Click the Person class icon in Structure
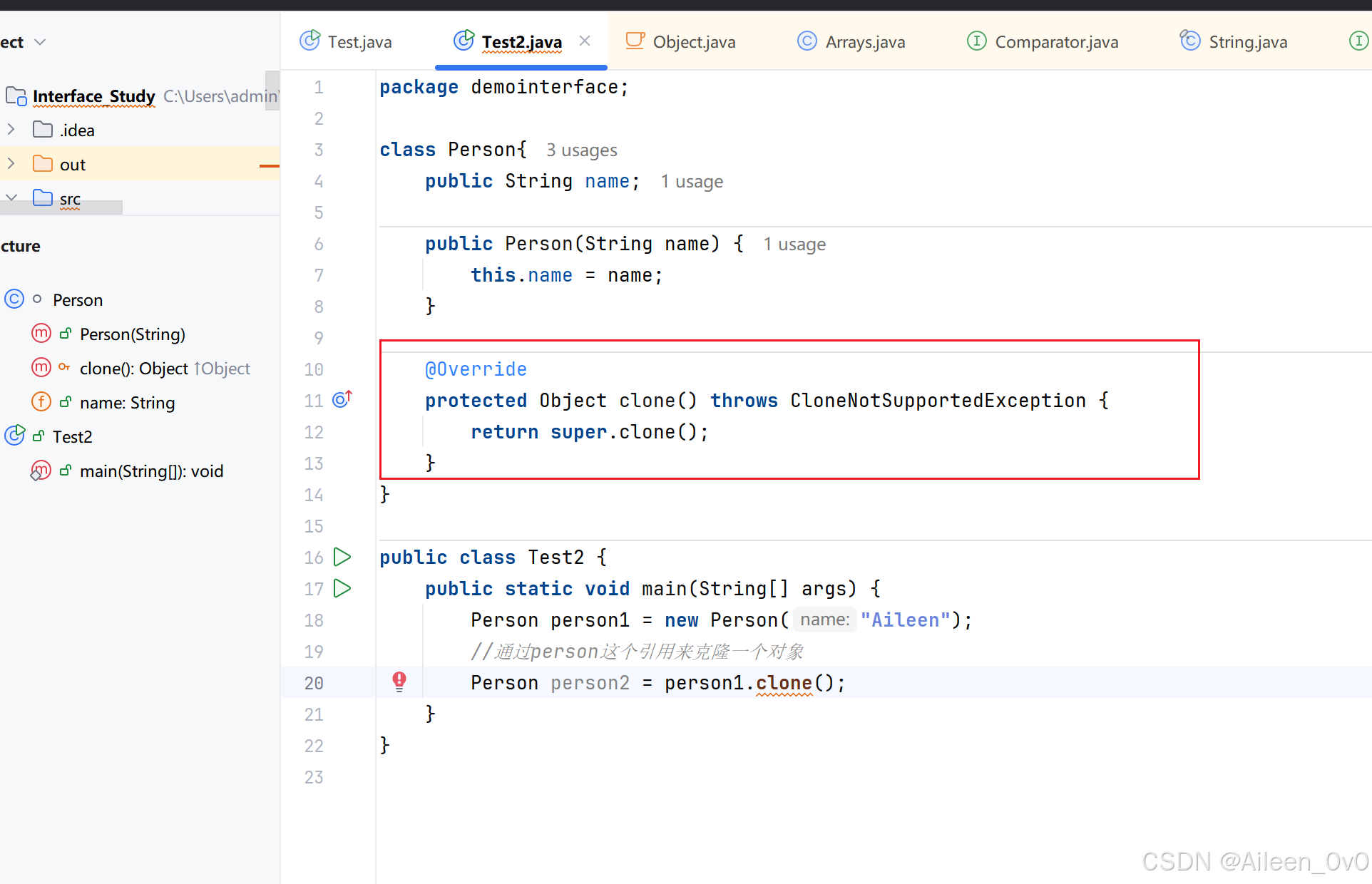Screen dimensions: 1372x884 pyautogui.click(x=14, y=299)
